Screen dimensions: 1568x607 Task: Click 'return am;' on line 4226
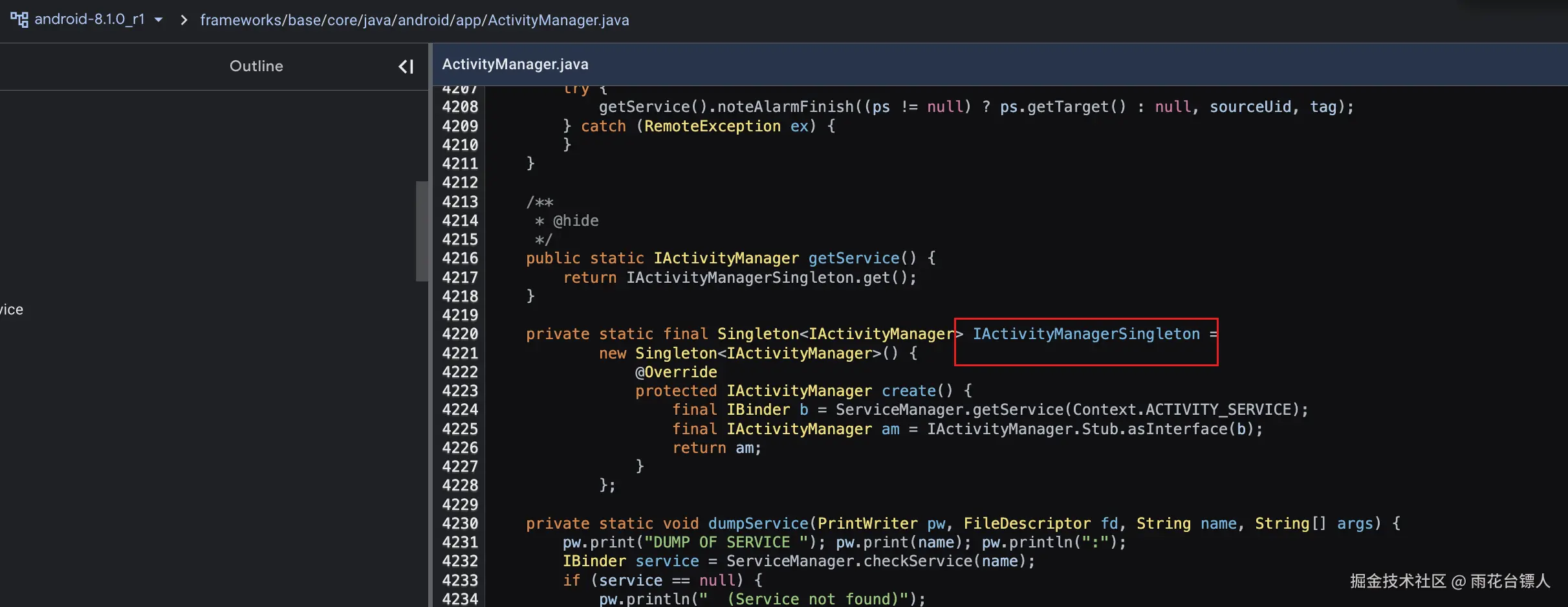(717, 448)
